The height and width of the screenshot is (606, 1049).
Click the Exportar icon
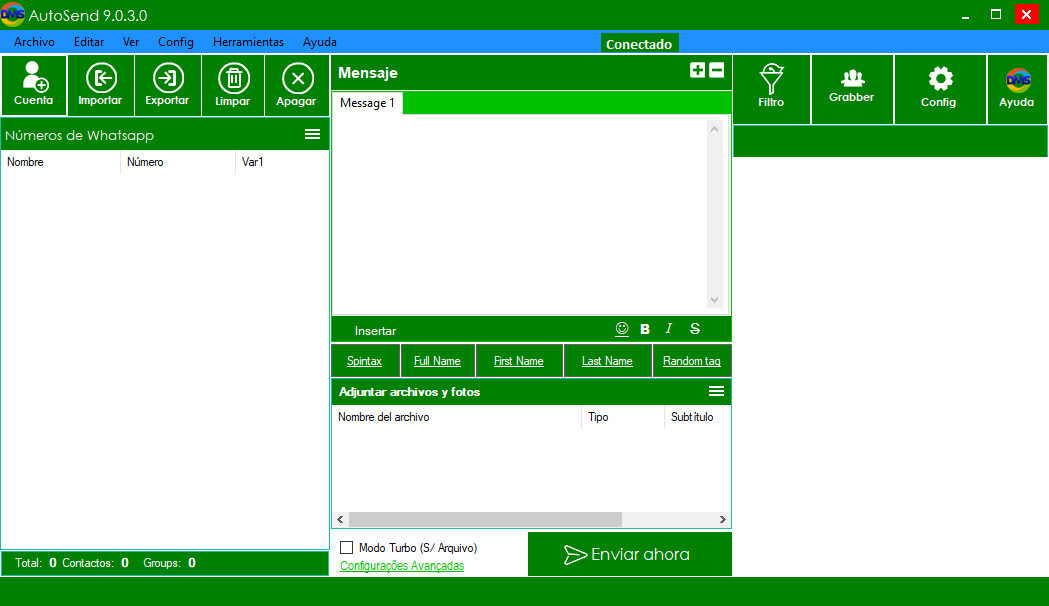tap(167, 85)
